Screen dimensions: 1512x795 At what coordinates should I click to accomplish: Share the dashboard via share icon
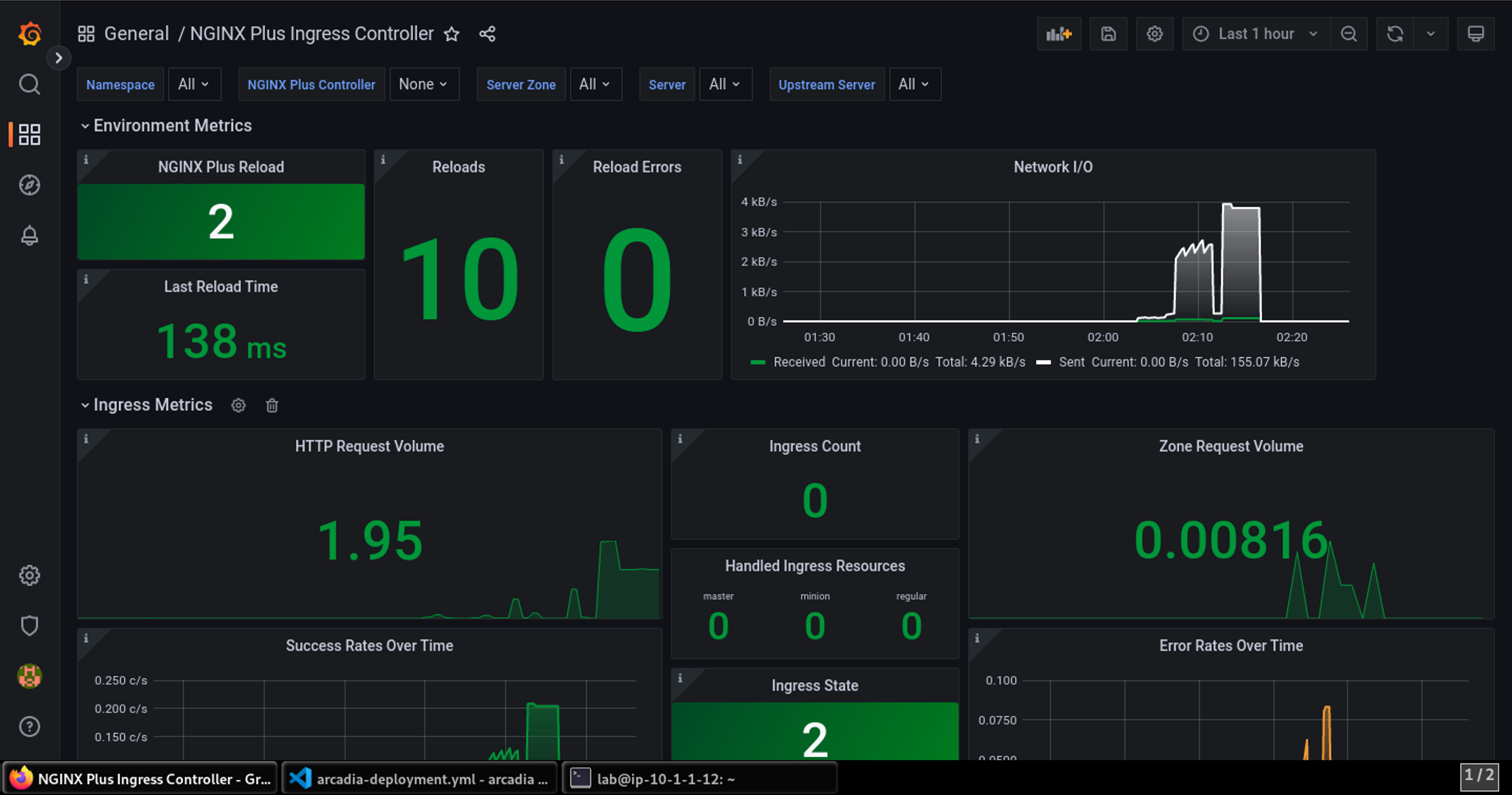point(487,34)
